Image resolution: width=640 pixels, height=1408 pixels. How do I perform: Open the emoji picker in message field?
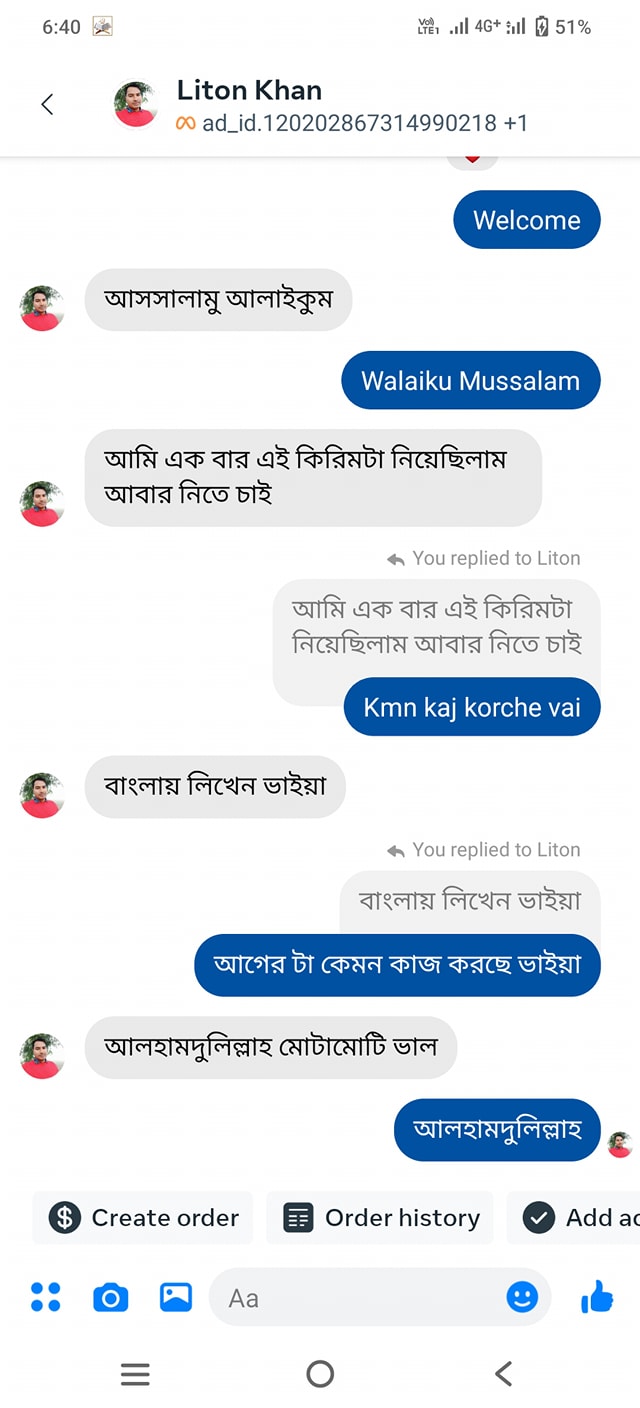(522, 1297)
